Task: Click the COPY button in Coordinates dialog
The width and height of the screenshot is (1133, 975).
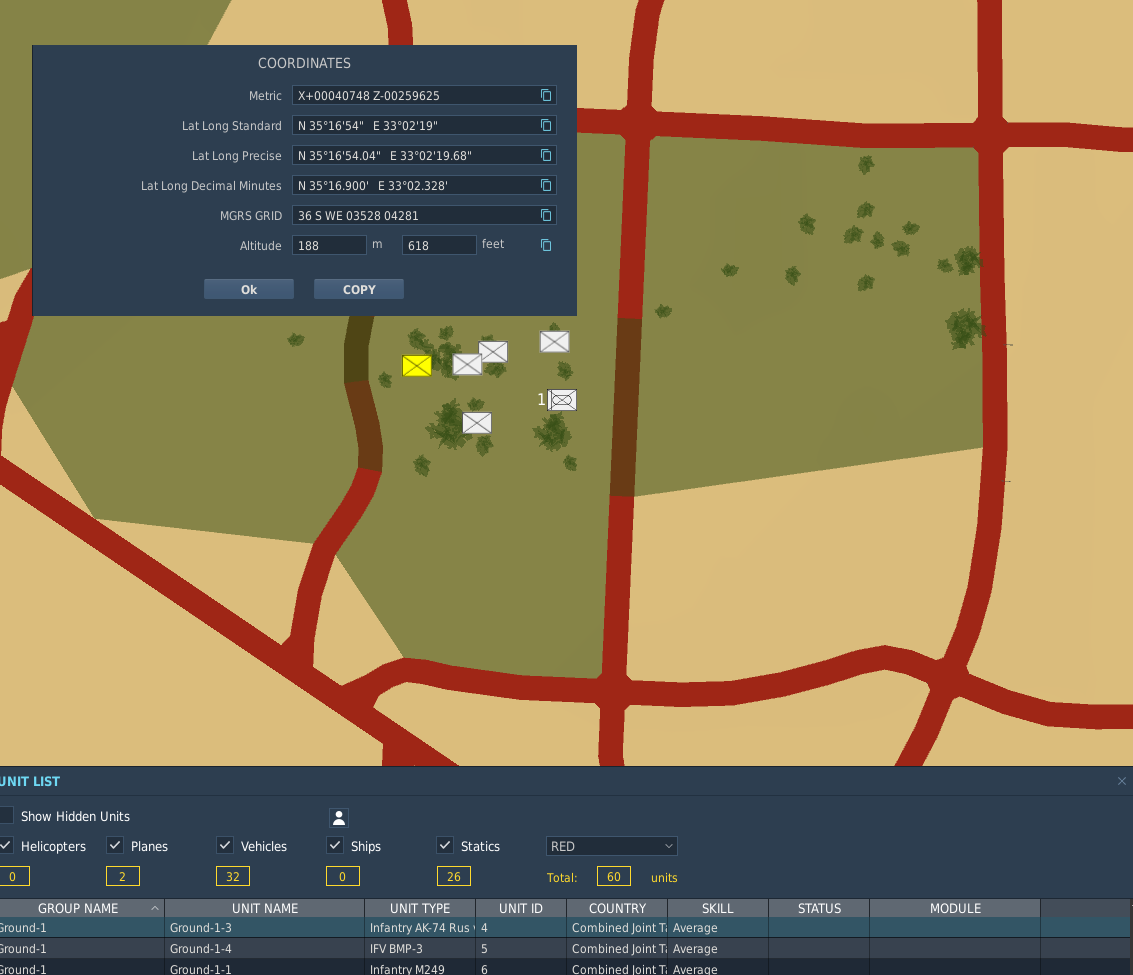Action: pos(359,289)
